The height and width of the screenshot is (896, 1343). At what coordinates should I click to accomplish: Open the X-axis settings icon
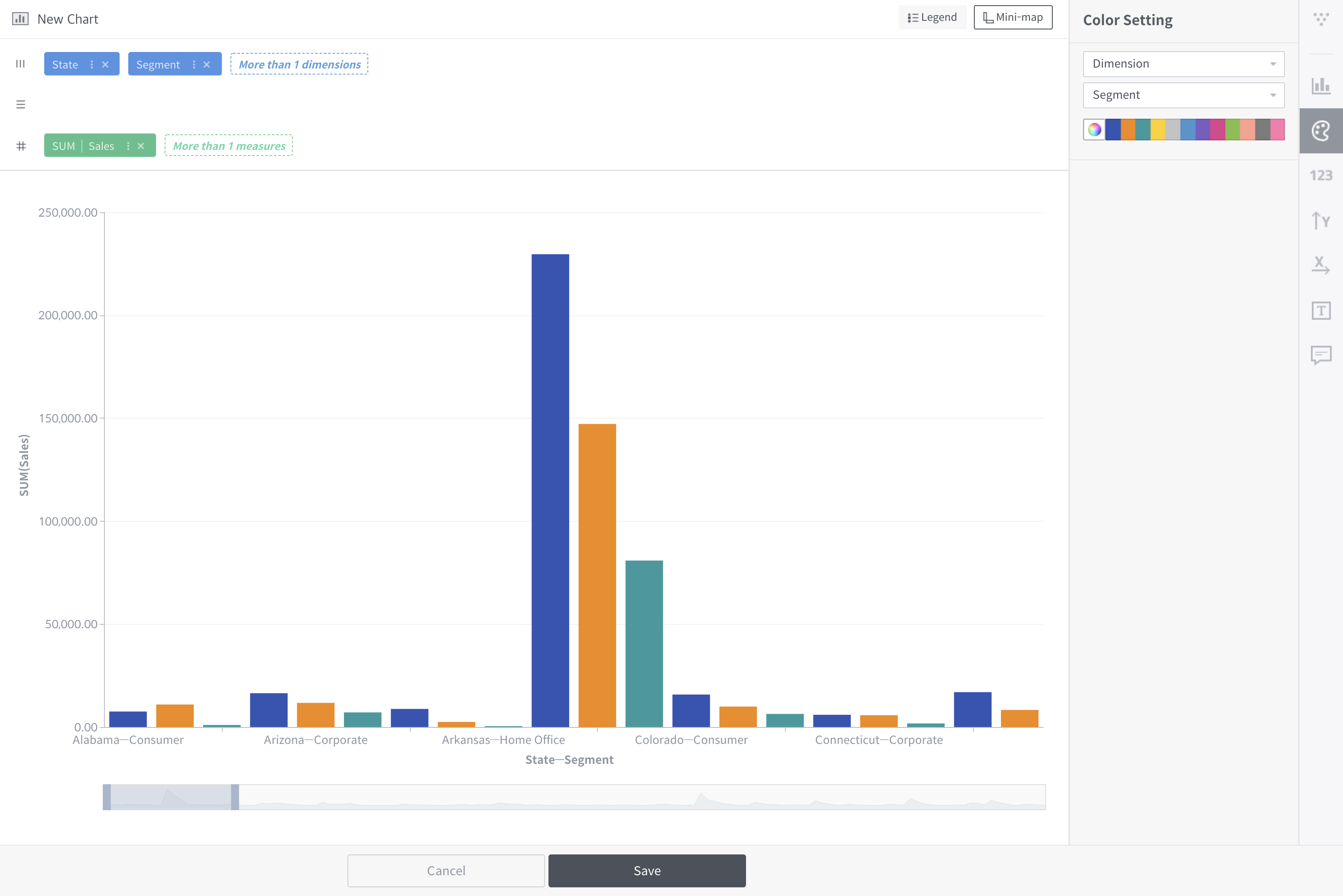pyautogui.click(x=1321, y=264)
